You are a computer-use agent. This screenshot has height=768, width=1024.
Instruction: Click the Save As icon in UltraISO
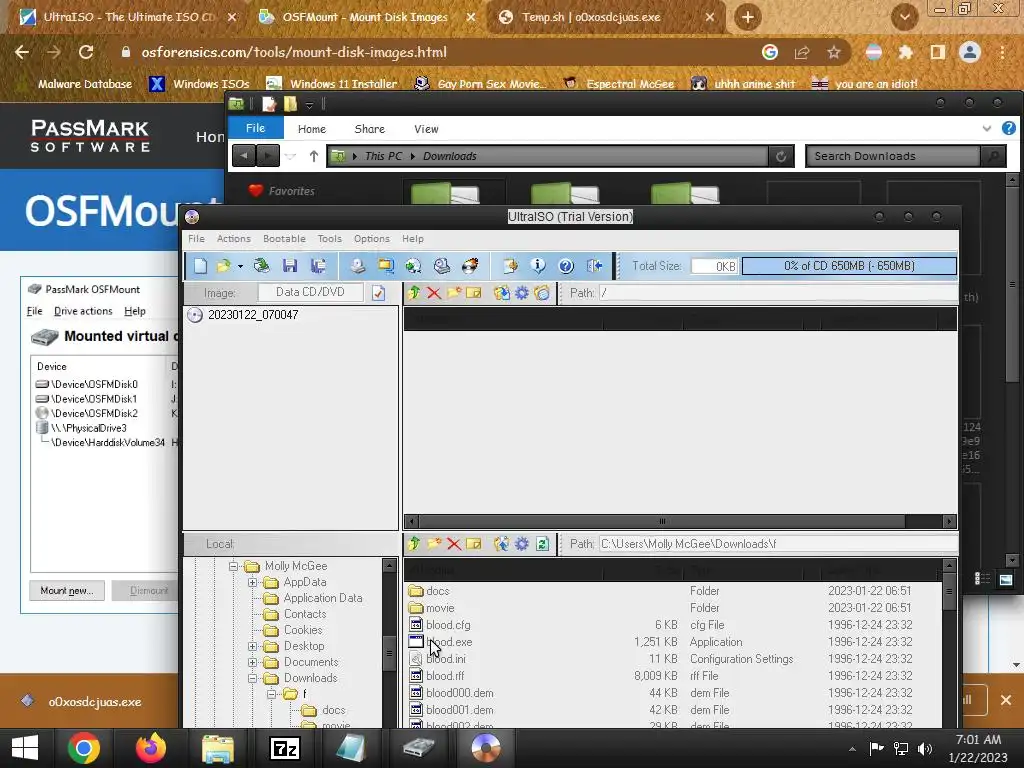(x=318, y=266)
